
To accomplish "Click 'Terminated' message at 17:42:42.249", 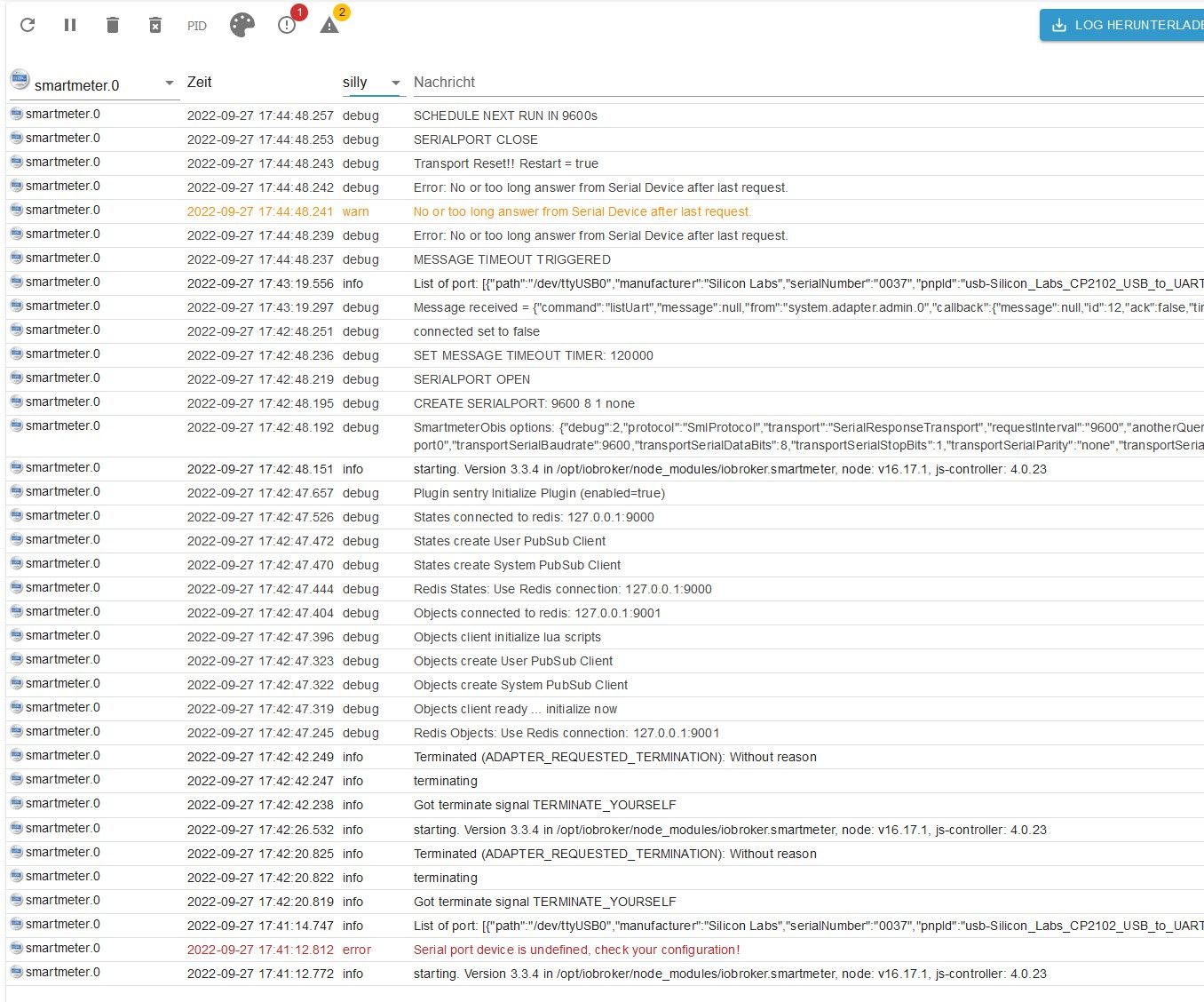I will point(615,757).
